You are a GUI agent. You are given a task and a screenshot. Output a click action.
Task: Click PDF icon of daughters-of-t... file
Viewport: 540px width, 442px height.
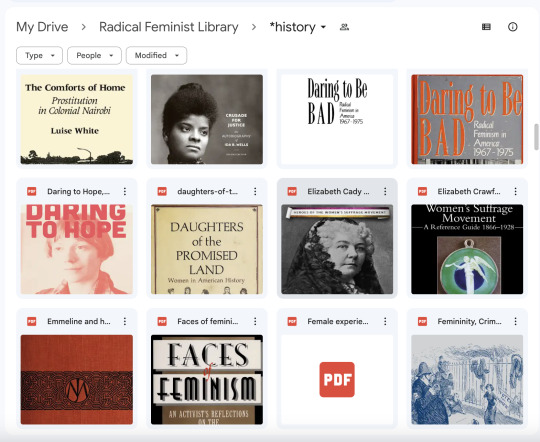[162, 191]
